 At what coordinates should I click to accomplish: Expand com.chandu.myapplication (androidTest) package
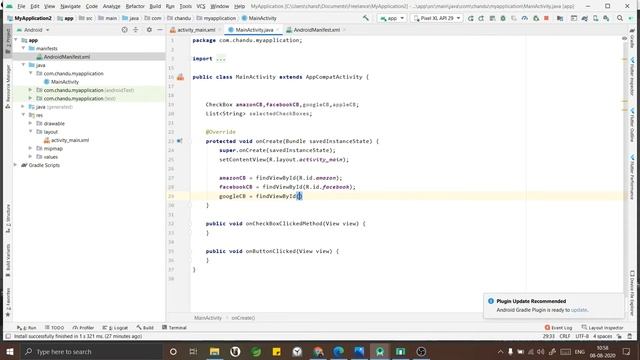pos(30,90)
